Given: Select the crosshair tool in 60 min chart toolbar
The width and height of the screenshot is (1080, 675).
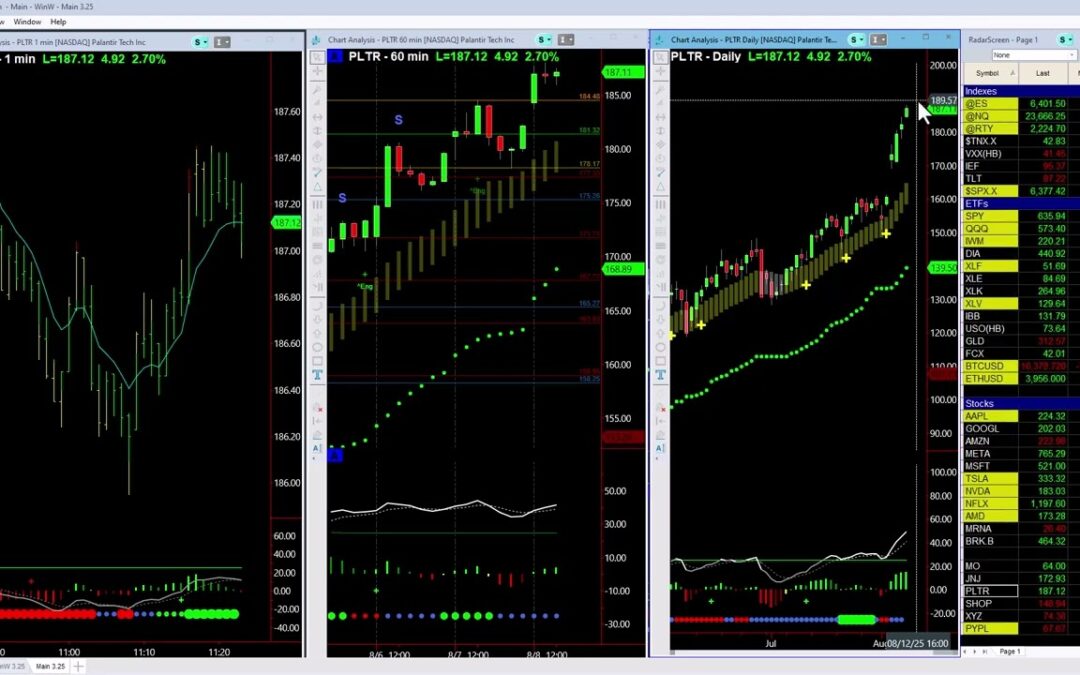Looking at the screenshot, I should coord(317,72).
